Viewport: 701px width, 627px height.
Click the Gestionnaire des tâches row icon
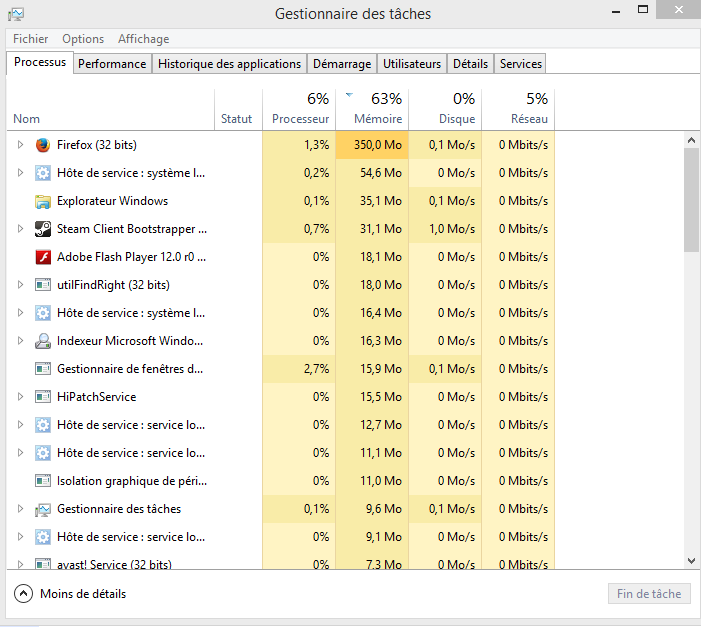pos(43,509)
